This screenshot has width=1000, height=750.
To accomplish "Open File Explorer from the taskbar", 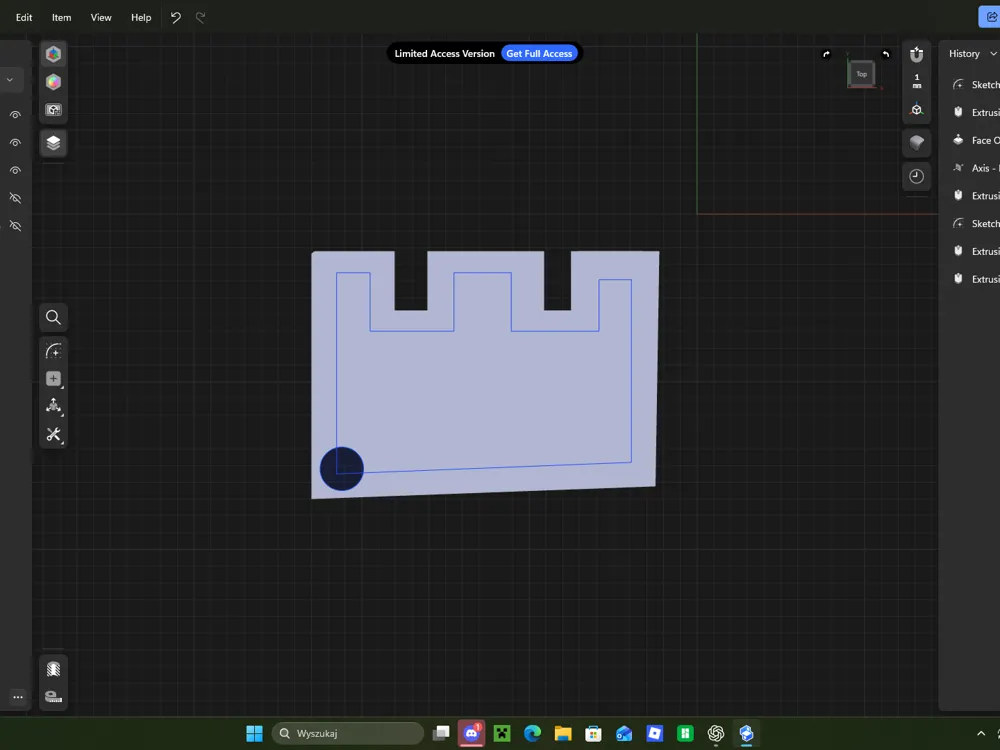I will pyautogui.click(x=562, y=733).
